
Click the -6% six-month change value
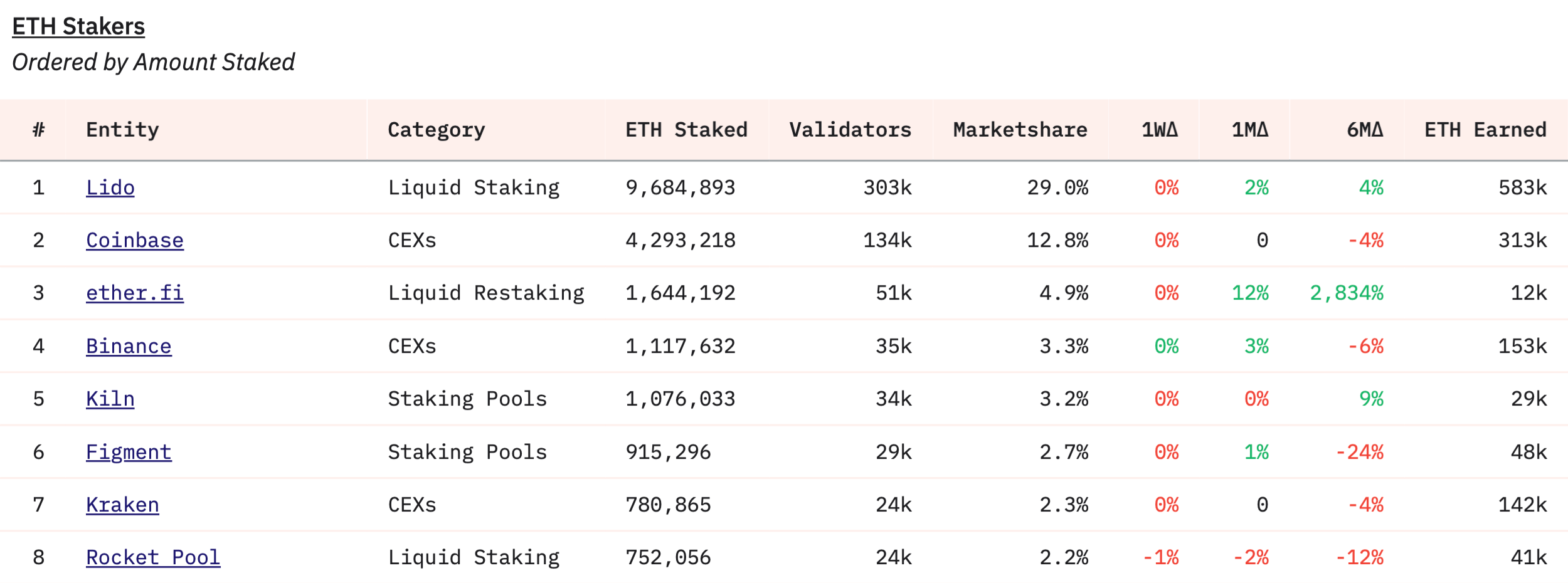coord(1365,346)
